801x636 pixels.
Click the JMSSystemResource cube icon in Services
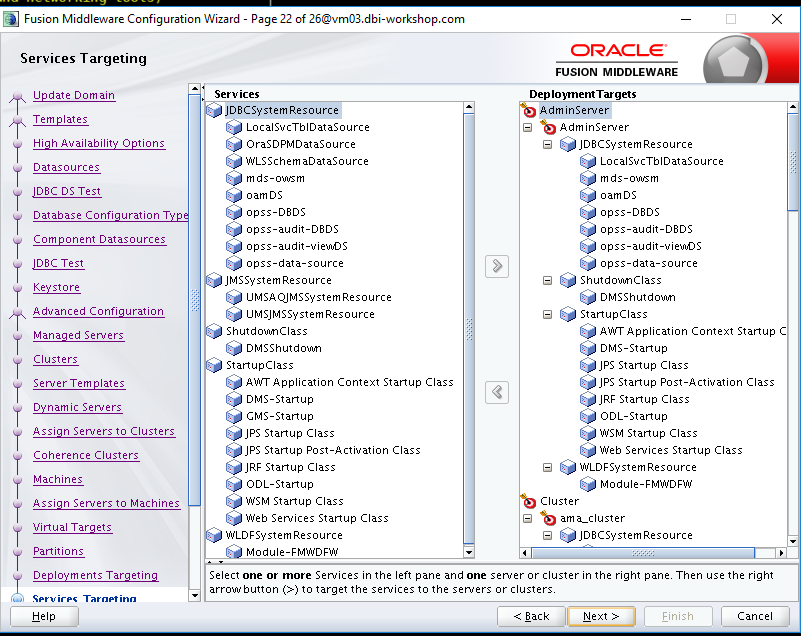pyautogui.click(x=214, y=280)
